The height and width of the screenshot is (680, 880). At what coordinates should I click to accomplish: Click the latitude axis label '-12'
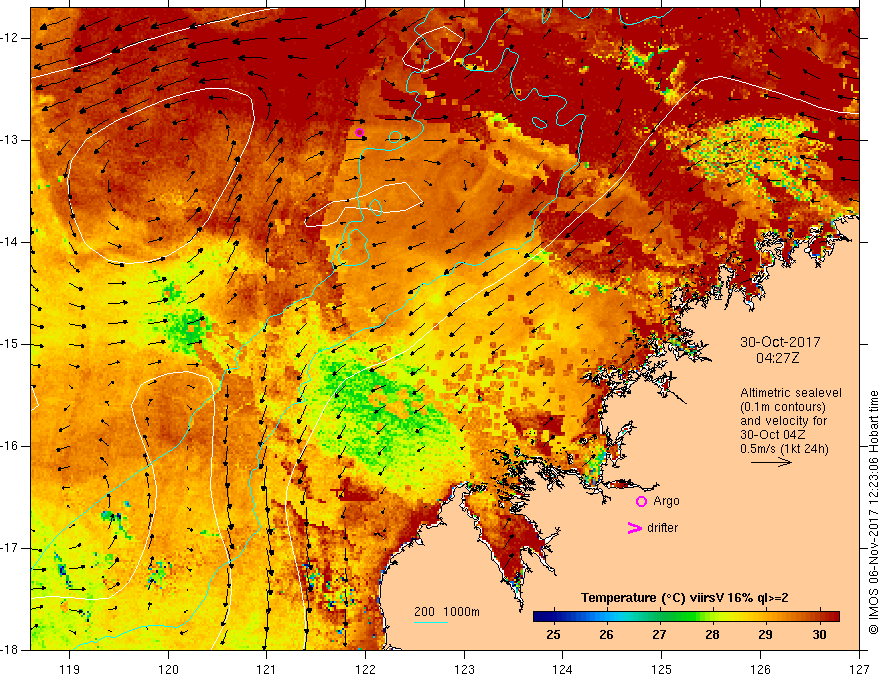[x=11, y=38]
